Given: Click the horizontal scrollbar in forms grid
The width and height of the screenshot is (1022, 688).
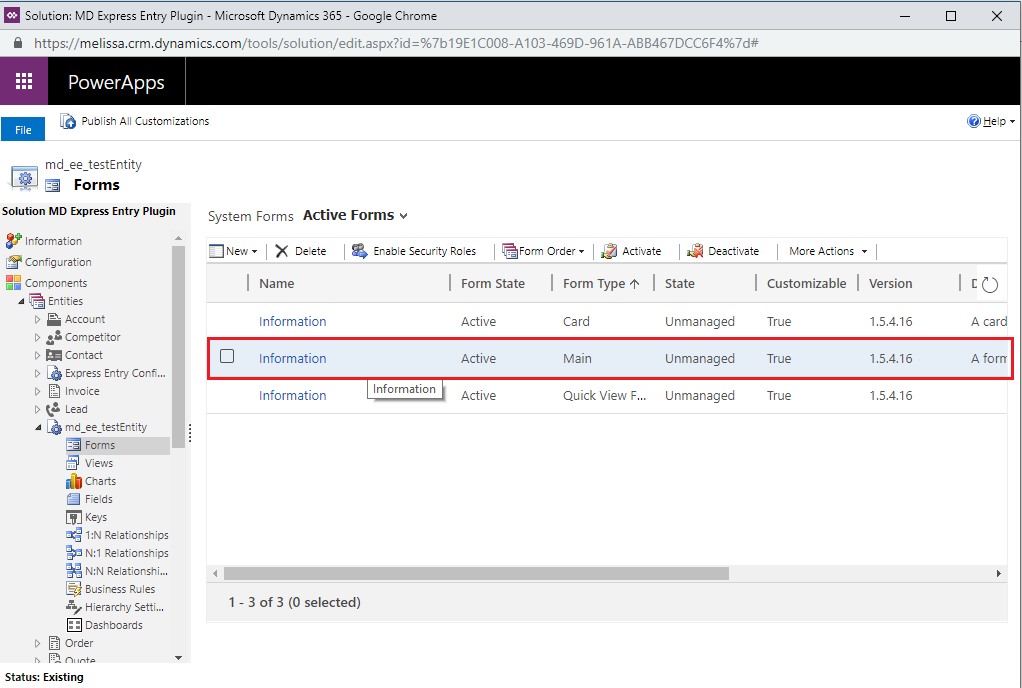Looking at the screenshot, I should pos(475,573).
